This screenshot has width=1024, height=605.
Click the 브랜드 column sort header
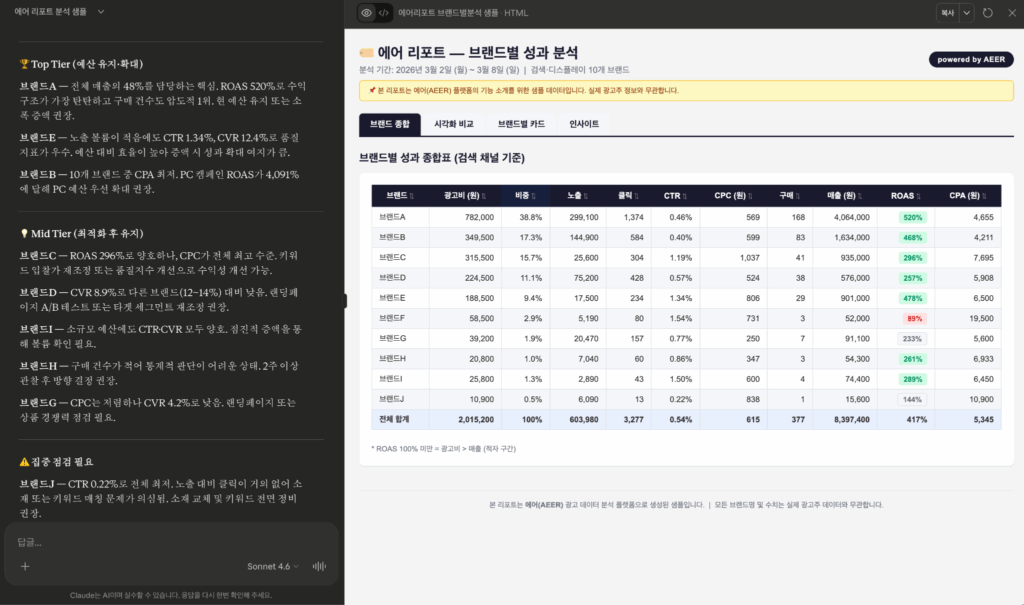click(x=400, y=196)
